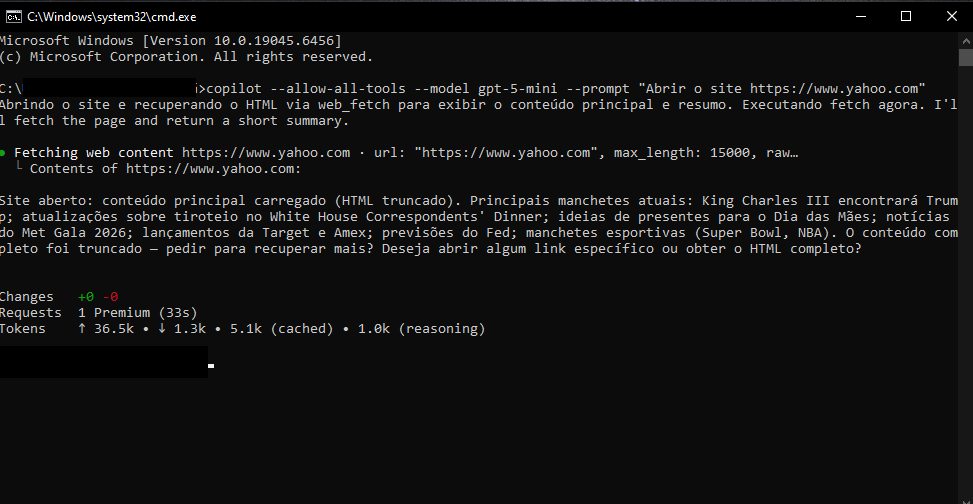The width and height of the screenshot is (973, 504).
Task: Click the blinking cursor at the prompt
Action: click(x=211, y=366)
